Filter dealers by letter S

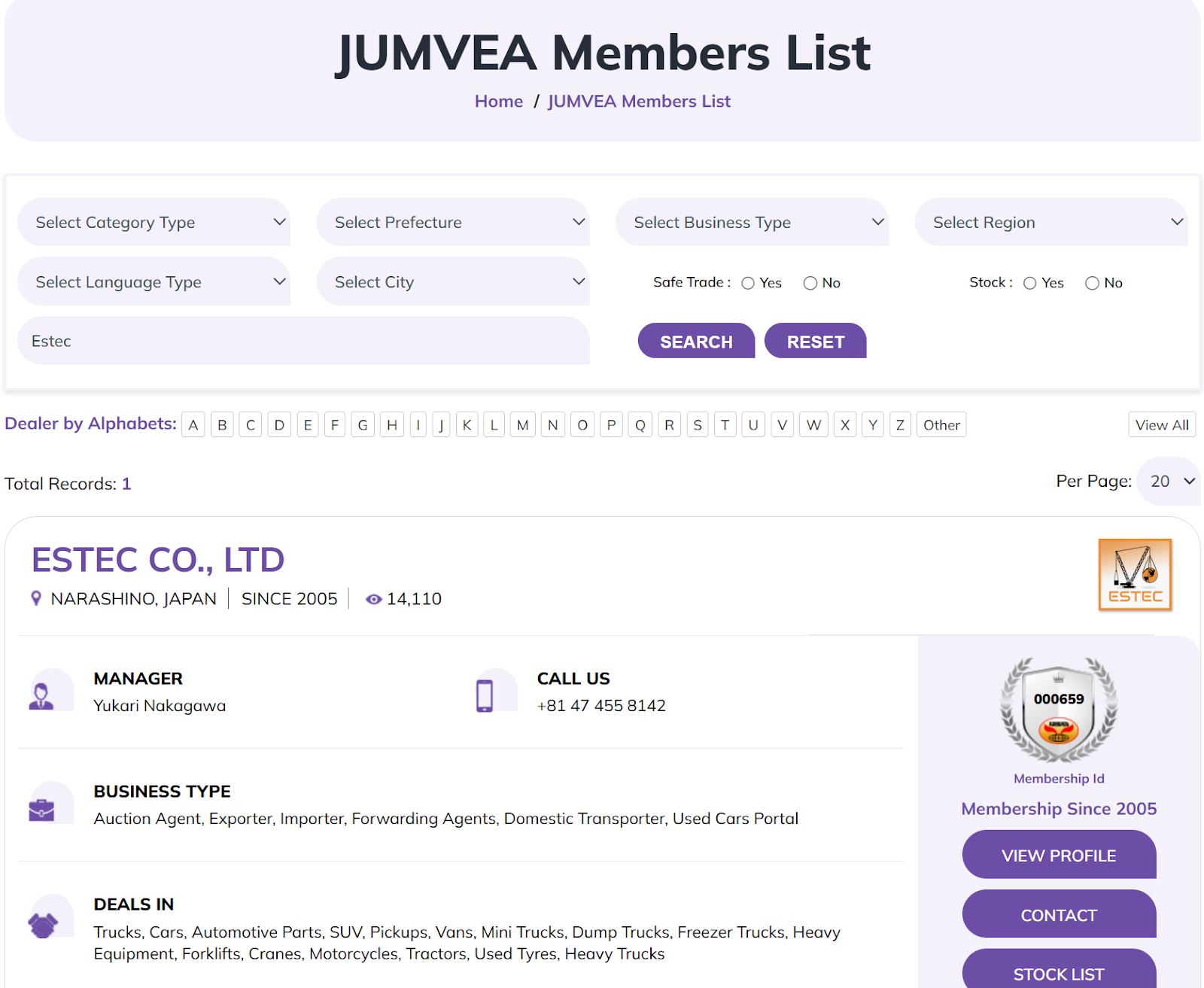tap(698, 424)
